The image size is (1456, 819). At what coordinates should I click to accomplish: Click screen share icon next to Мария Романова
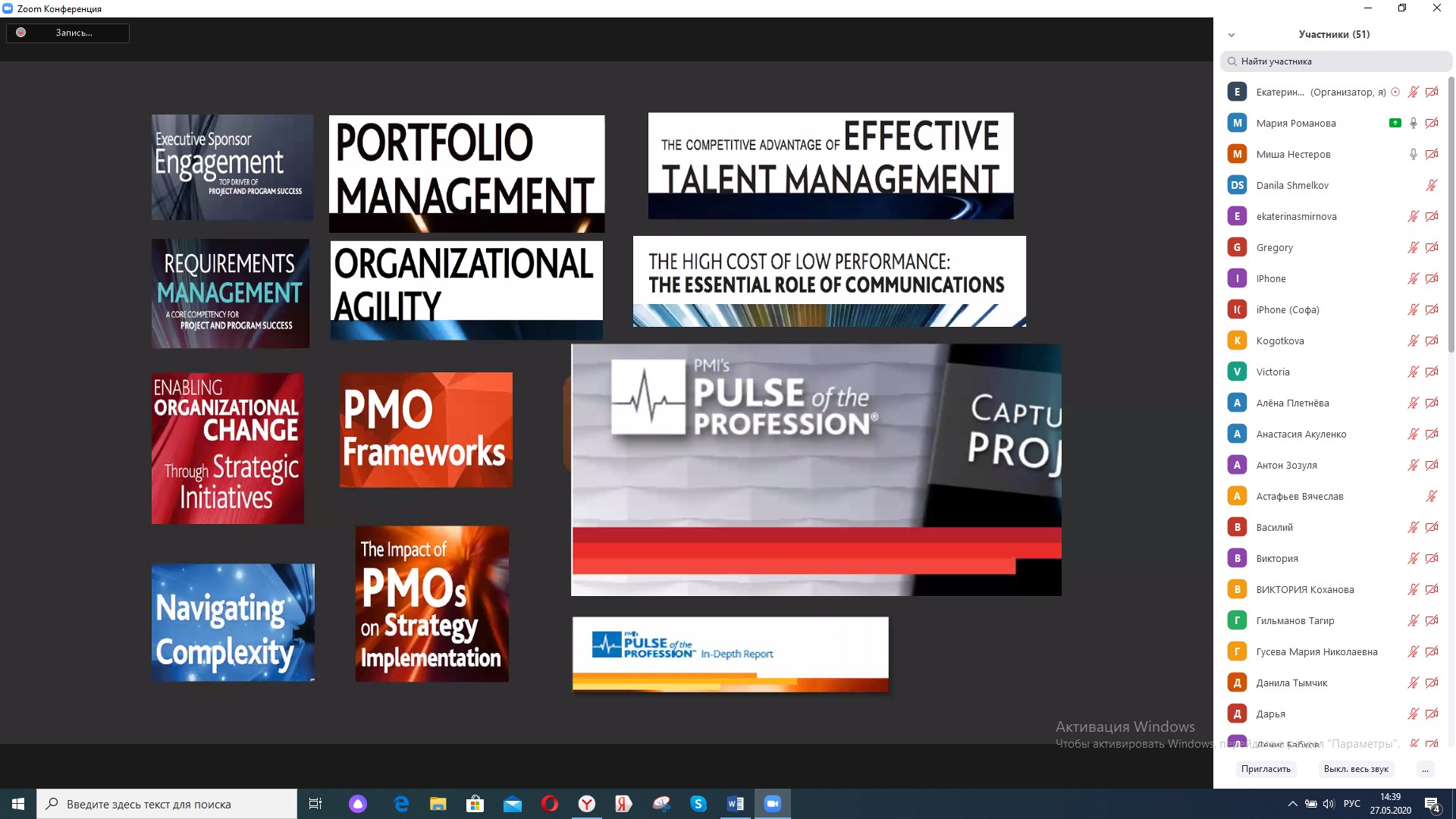(1395, 123)
